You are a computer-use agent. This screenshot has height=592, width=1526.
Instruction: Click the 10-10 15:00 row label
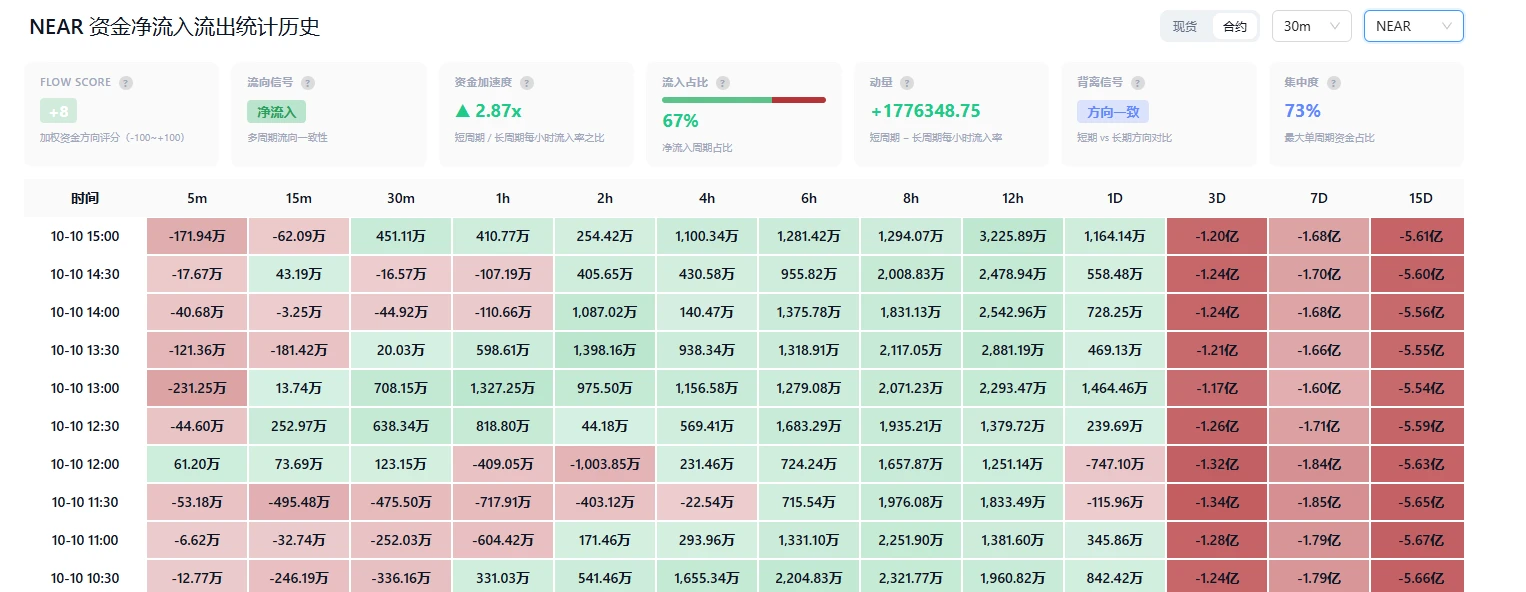pos(85,237)
